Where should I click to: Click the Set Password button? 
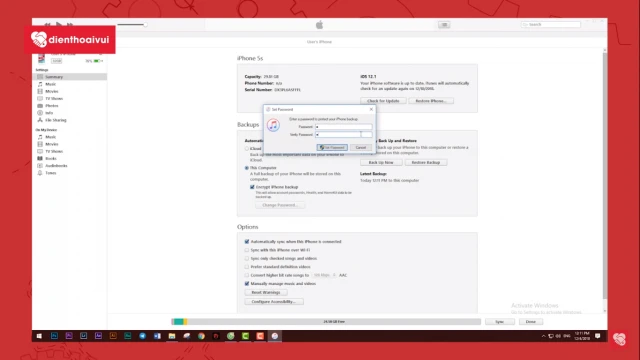click(x=332, y=147)
